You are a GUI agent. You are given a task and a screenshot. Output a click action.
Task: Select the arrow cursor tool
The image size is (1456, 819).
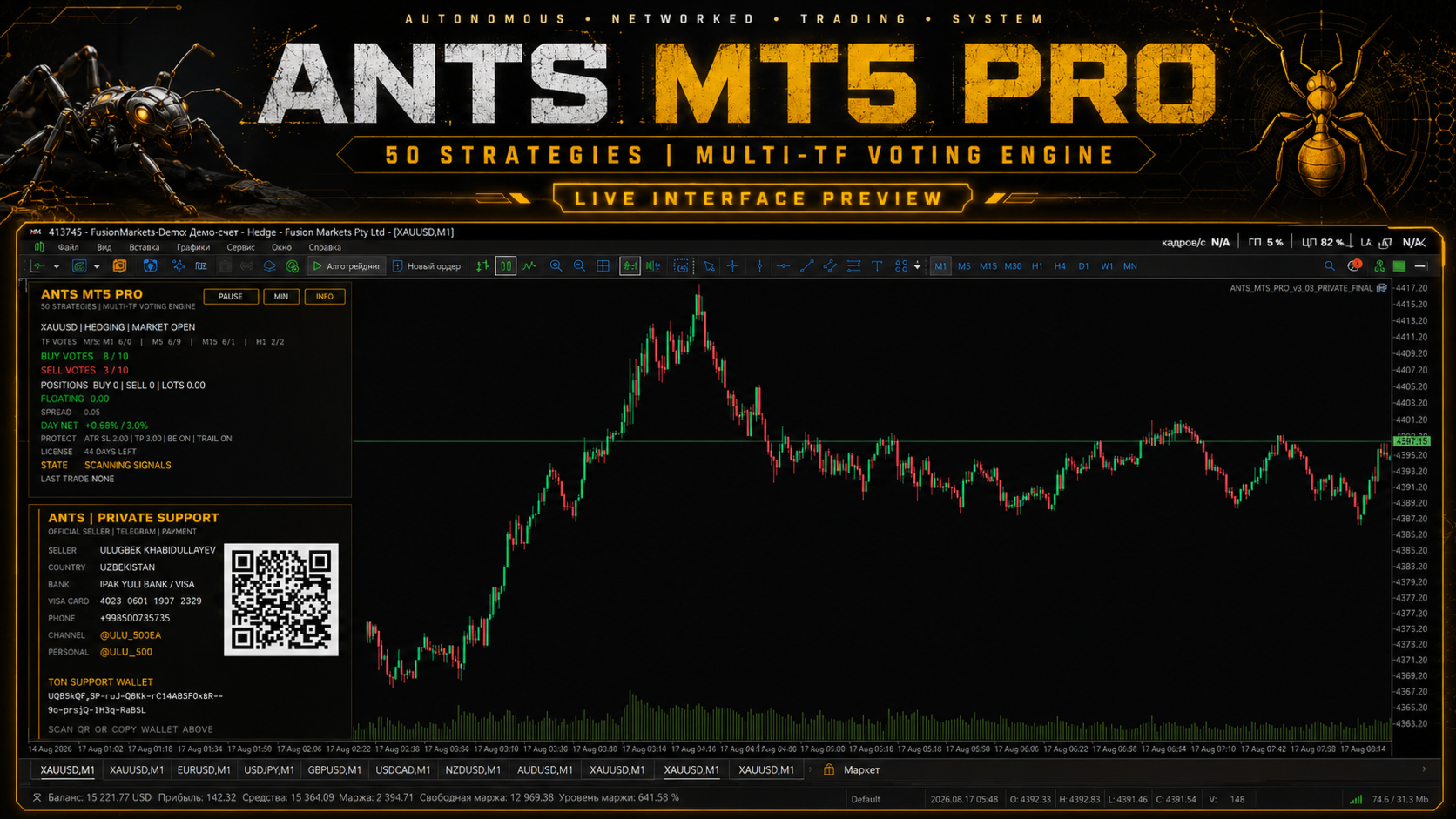710,266
